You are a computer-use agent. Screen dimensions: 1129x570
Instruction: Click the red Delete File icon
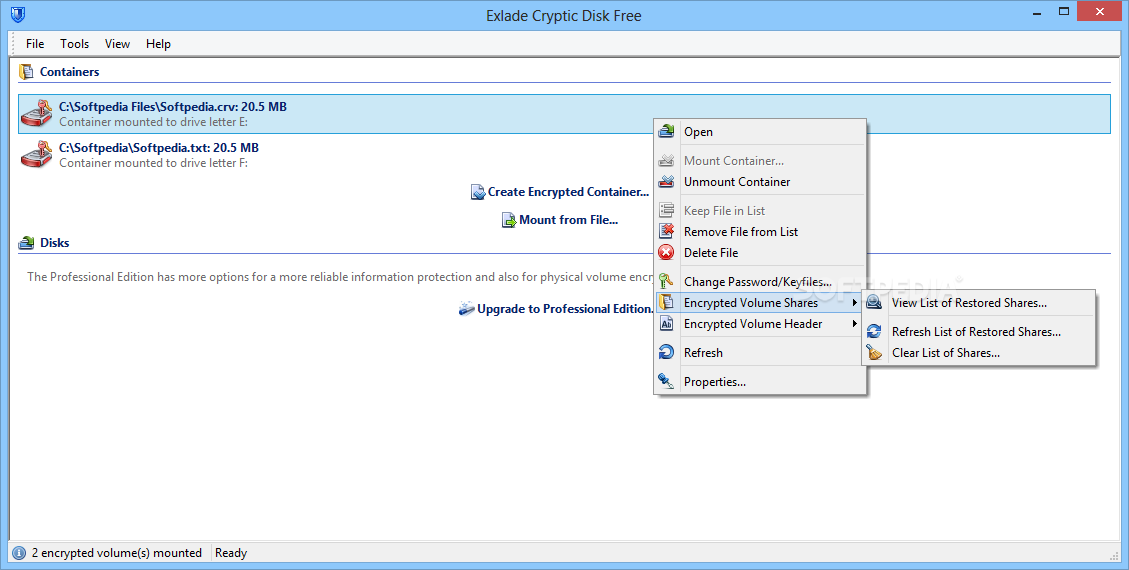pyautogui.click(x=667, y=253)
